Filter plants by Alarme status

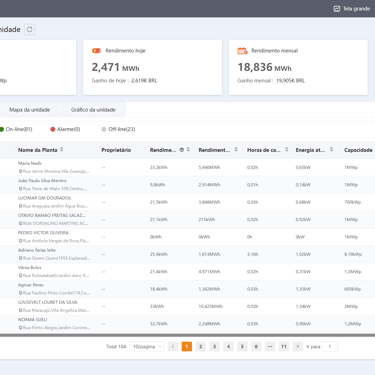tap(65, 129)
